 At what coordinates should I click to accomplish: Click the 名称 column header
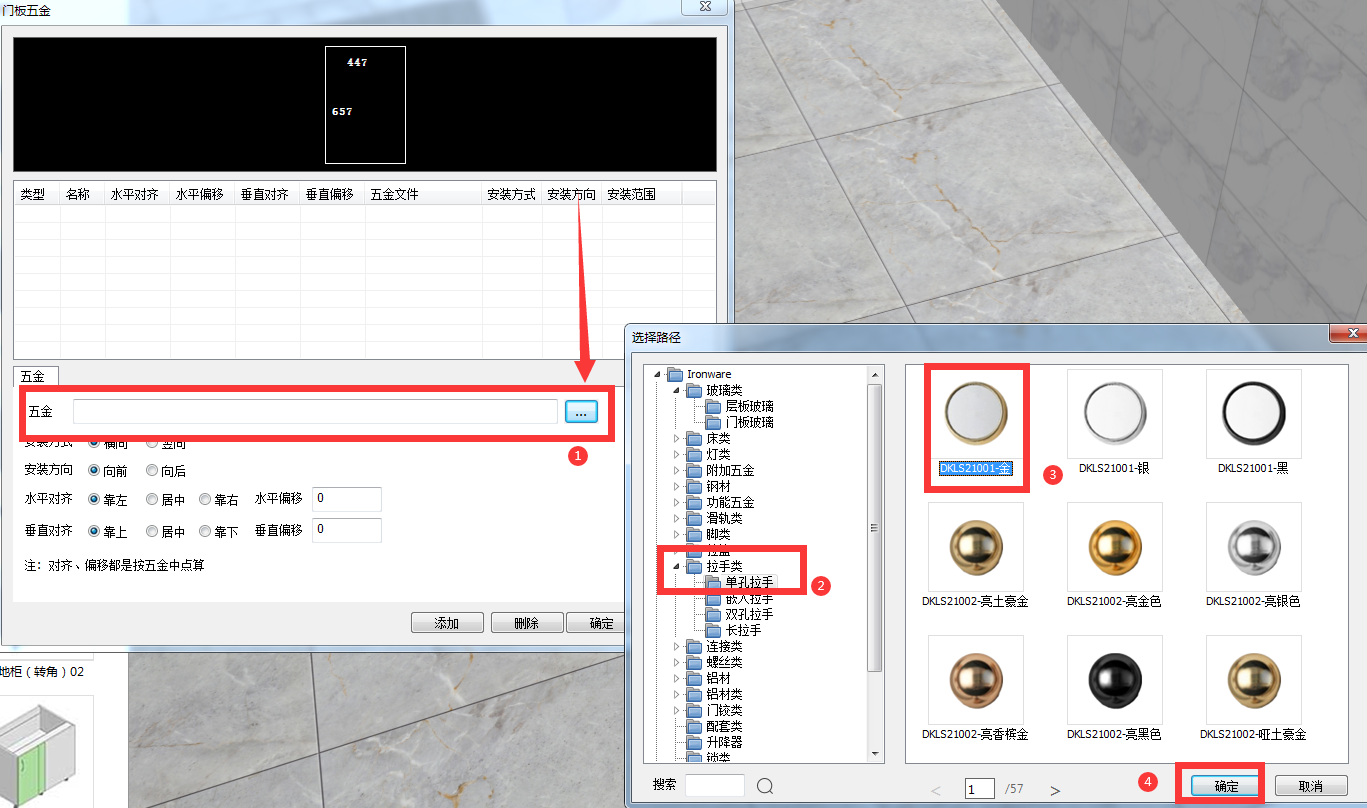(x=82, y=194)
